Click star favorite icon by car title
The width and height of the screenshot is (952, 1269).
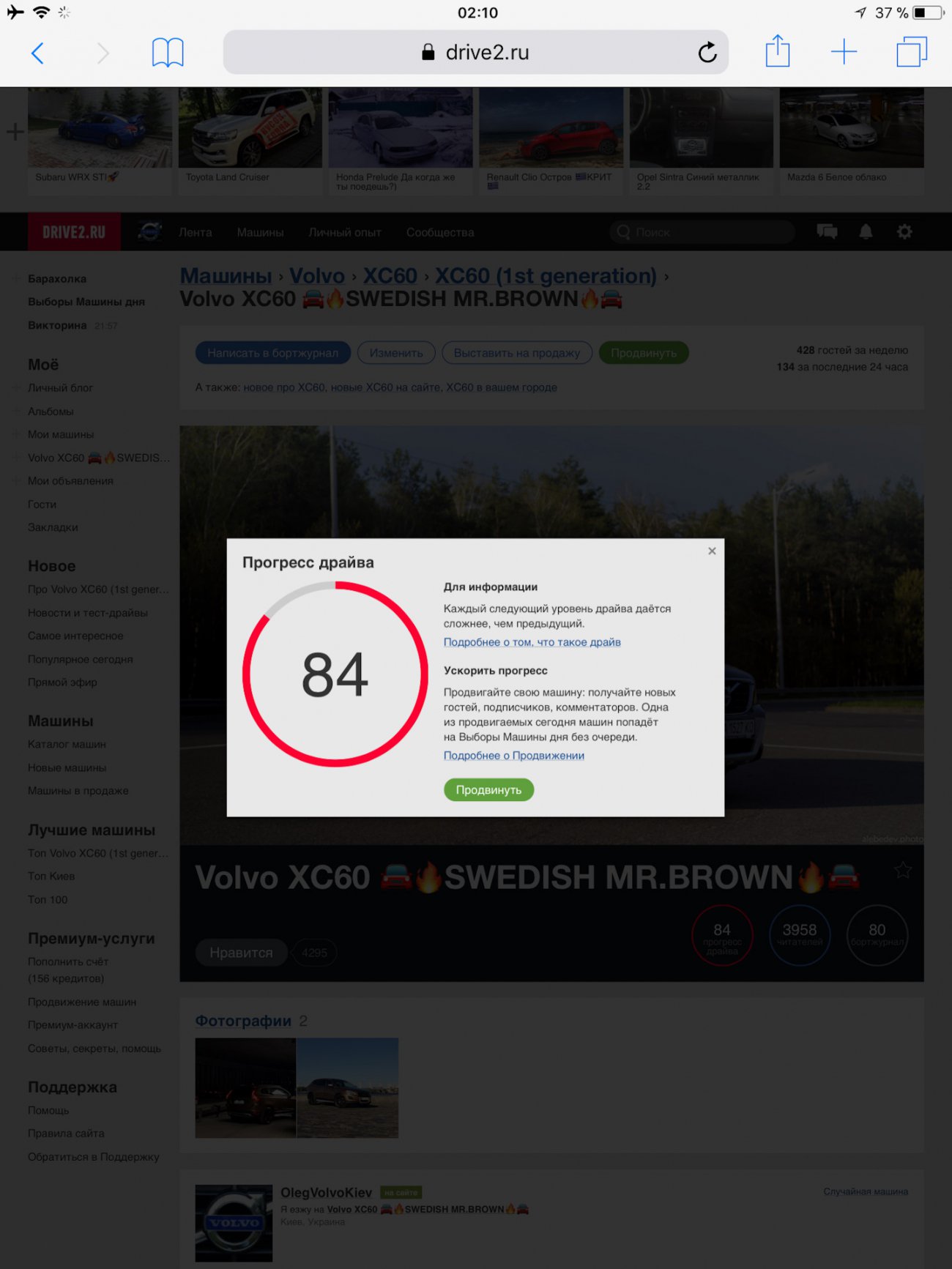coord(903,870)
